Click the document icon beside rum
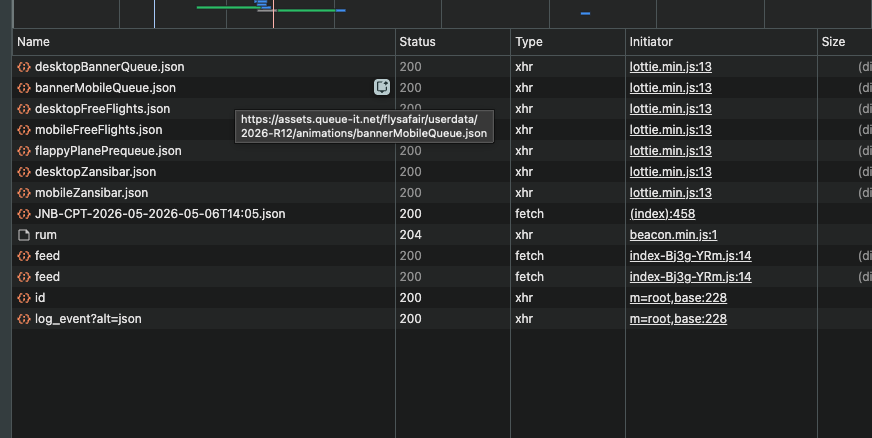The width and height of the screenshot is (872, 438). point(23,235)
